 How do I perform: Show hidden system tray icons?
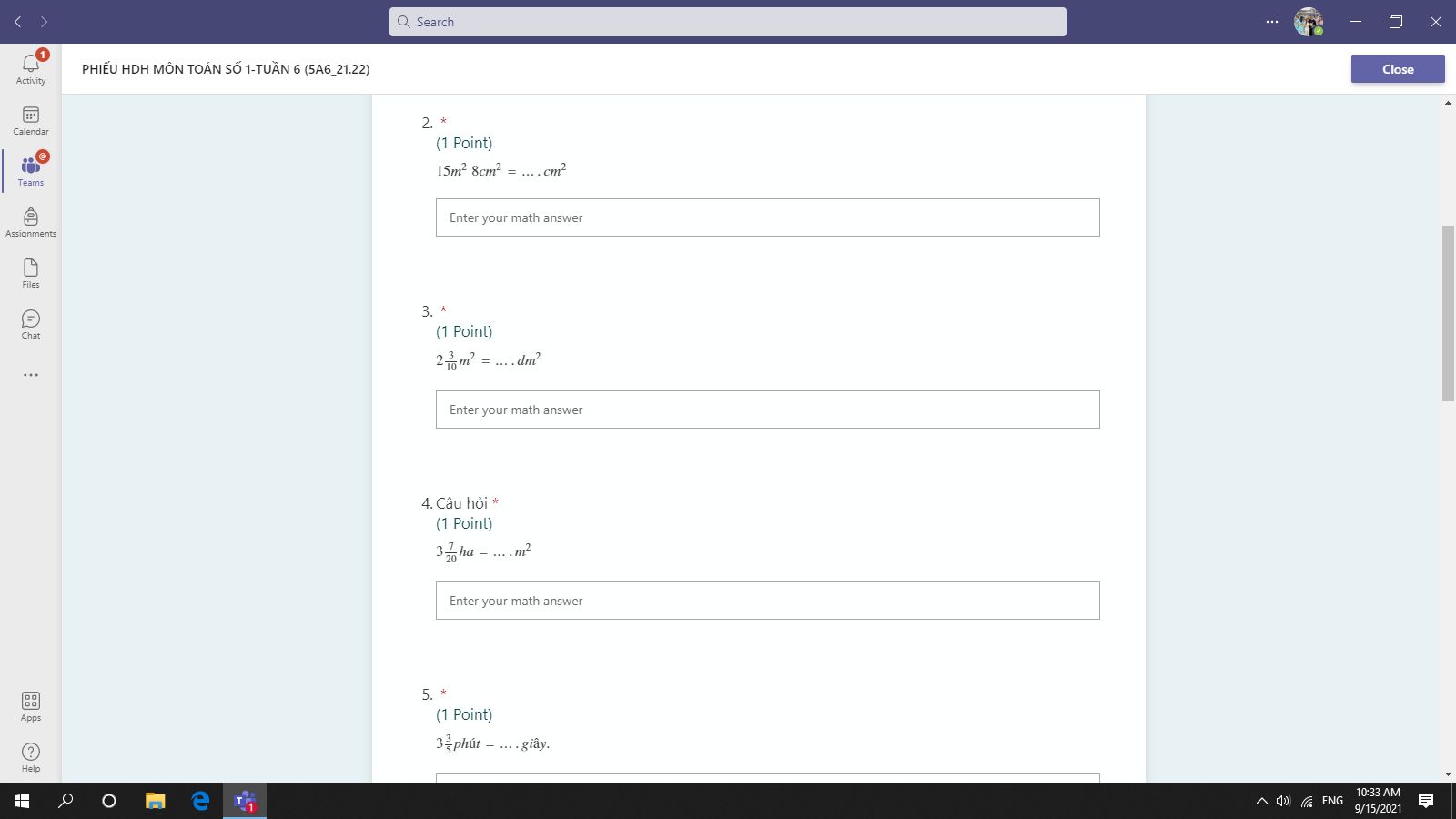click(1261, 801)
